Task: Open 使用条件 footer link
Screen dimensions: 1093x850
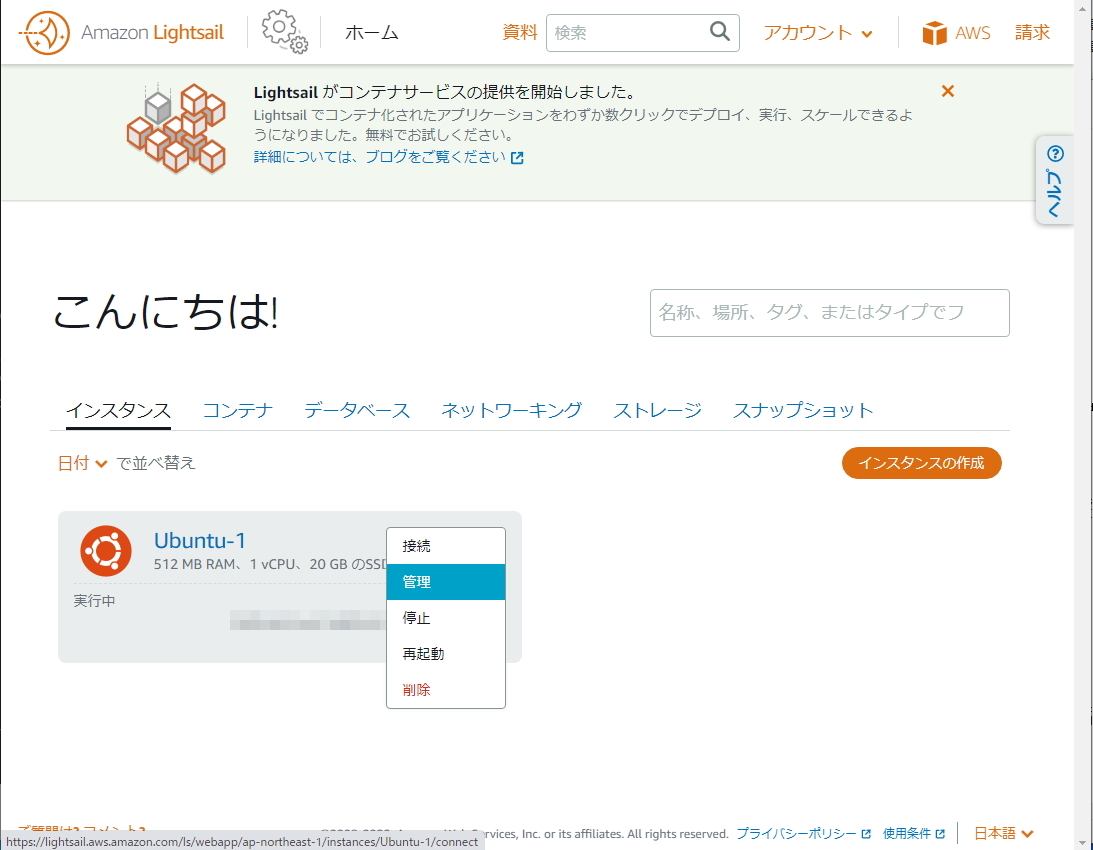Action: (914, 833)
